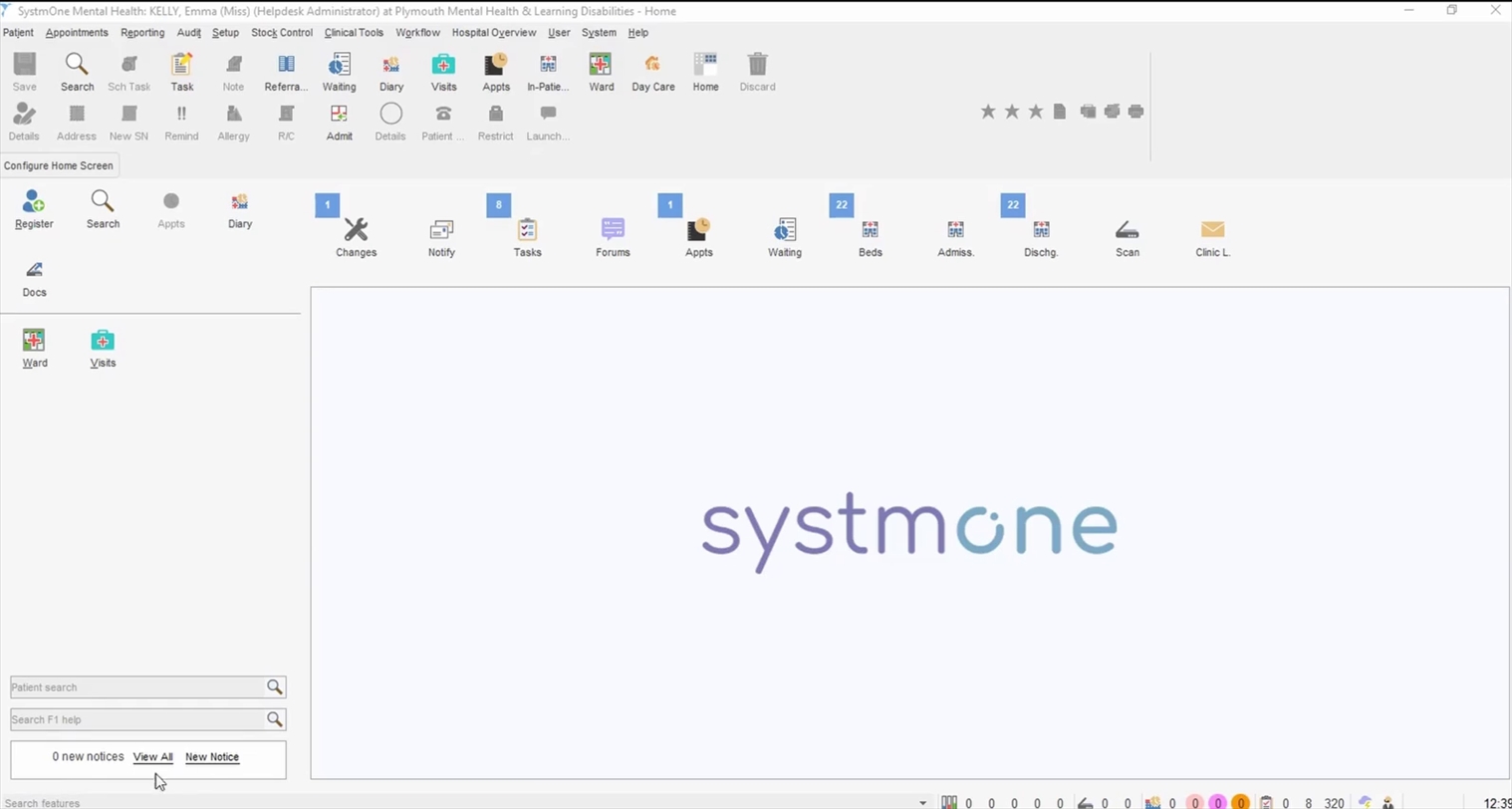Open Docs on the left home panel
1512x809 pixels.
point(34,279)
